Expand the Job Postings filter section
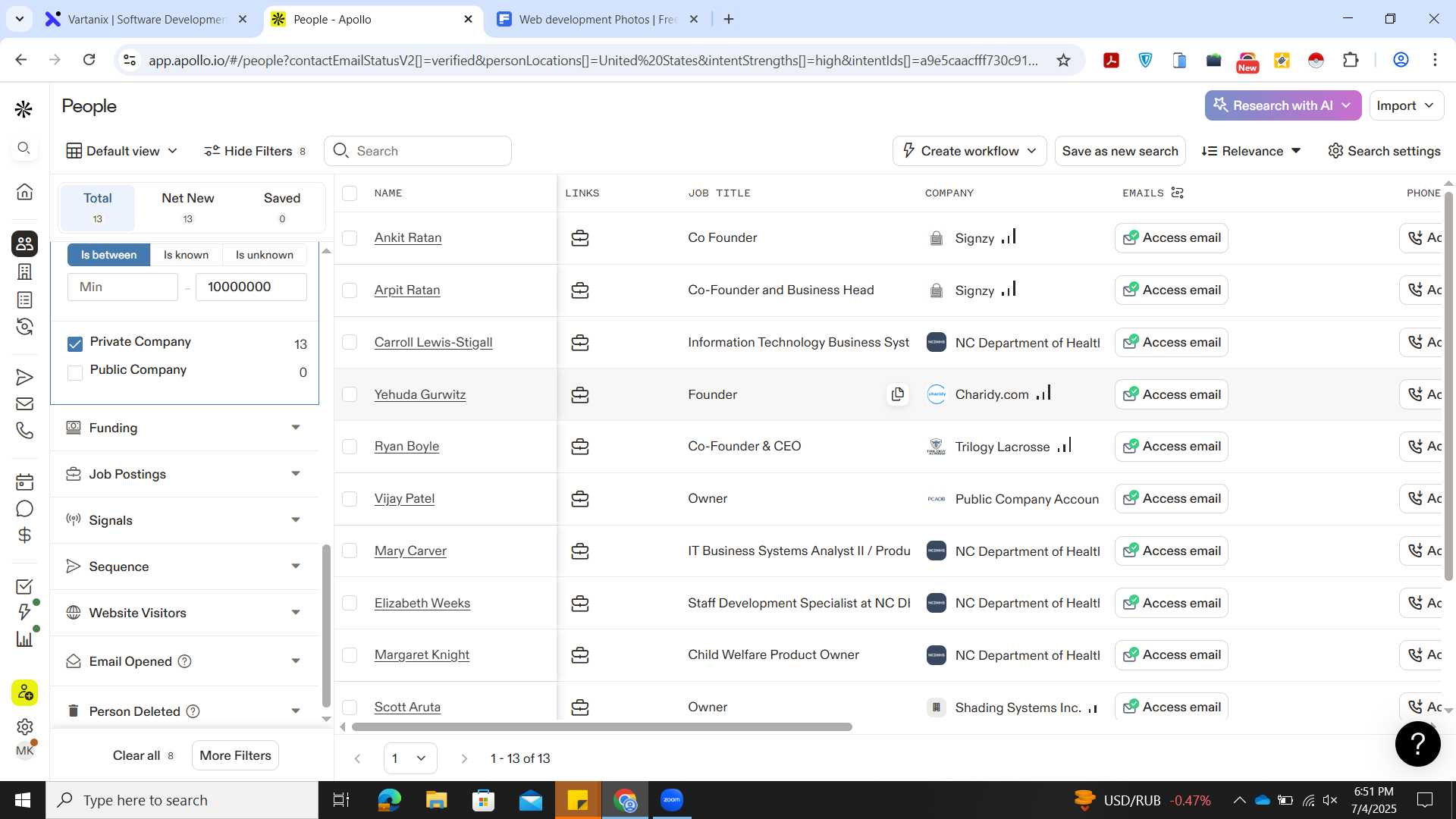Image resolution: width=1456 pixels, height=819 pixels. (184, 474)
